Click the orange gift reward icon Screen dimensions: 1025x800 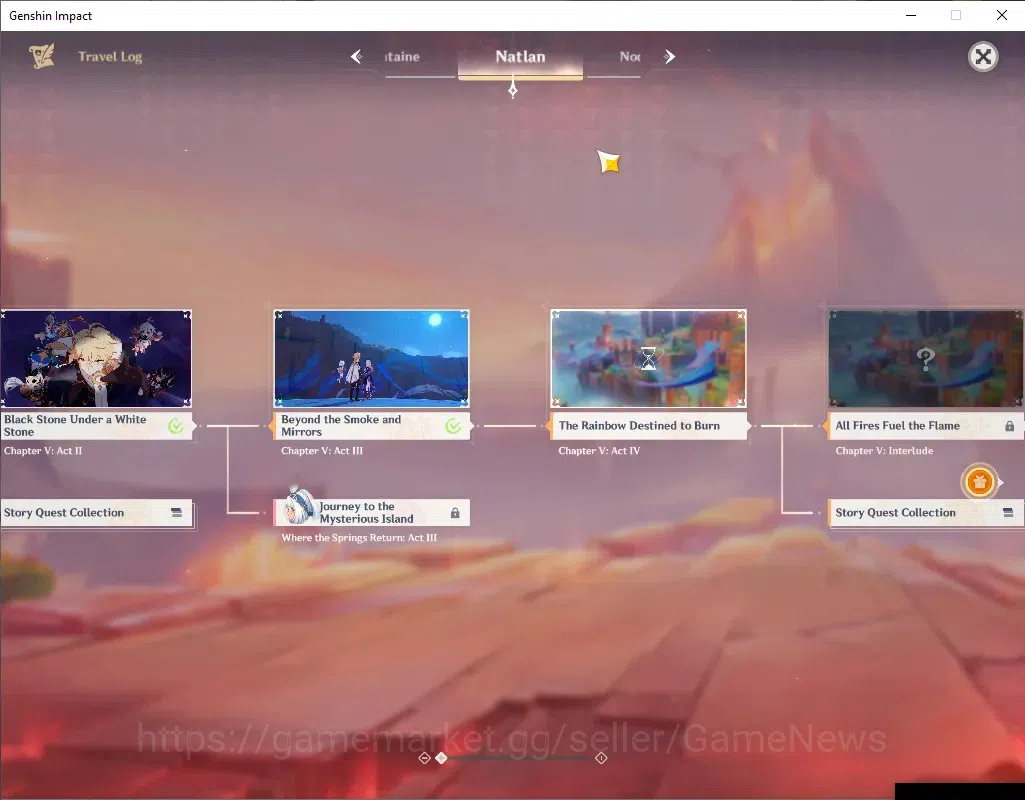(x=979, y=482)
